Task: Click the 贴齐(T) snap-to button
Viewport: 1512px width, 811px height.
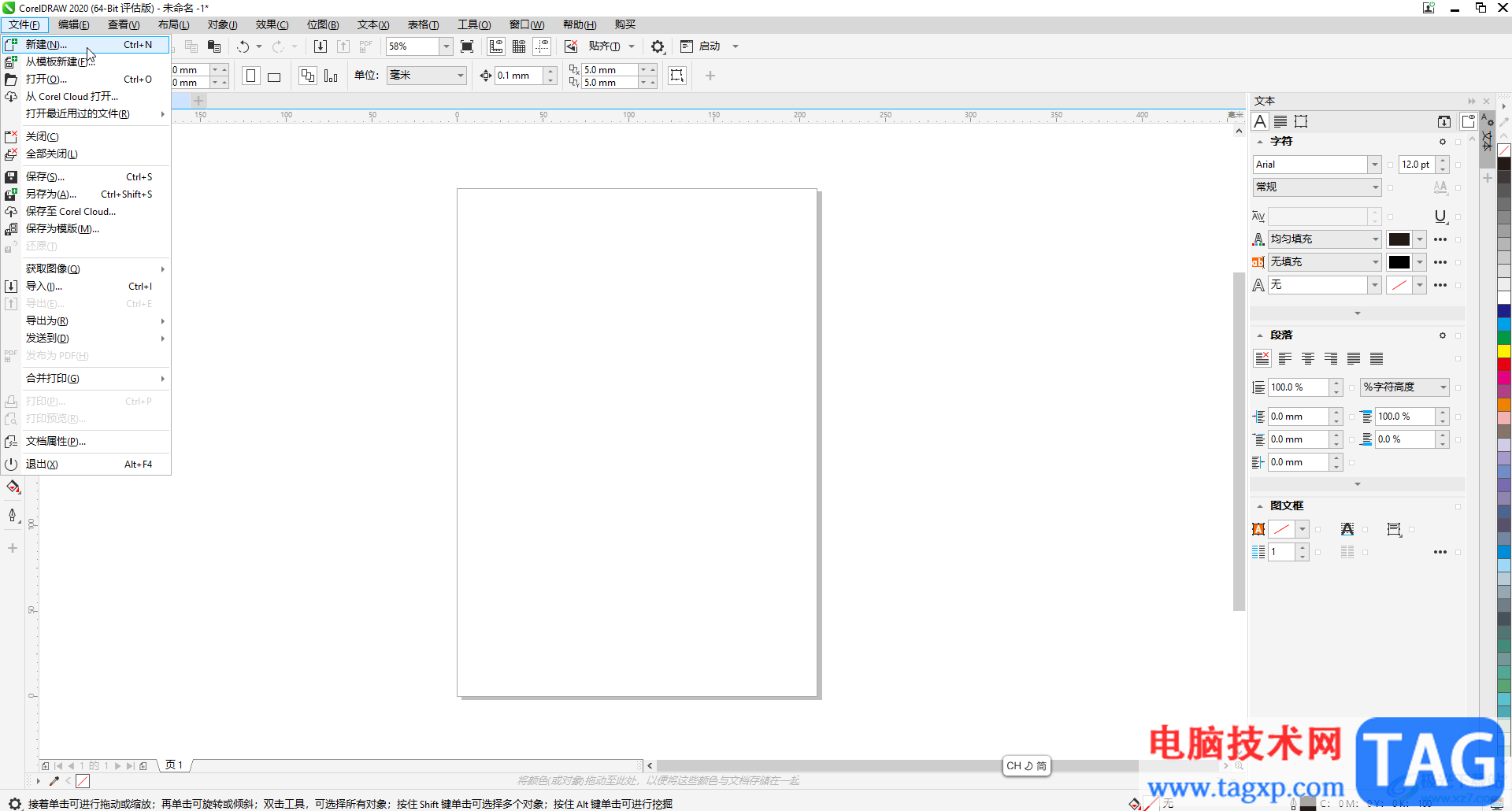Action: pos(605,46)
